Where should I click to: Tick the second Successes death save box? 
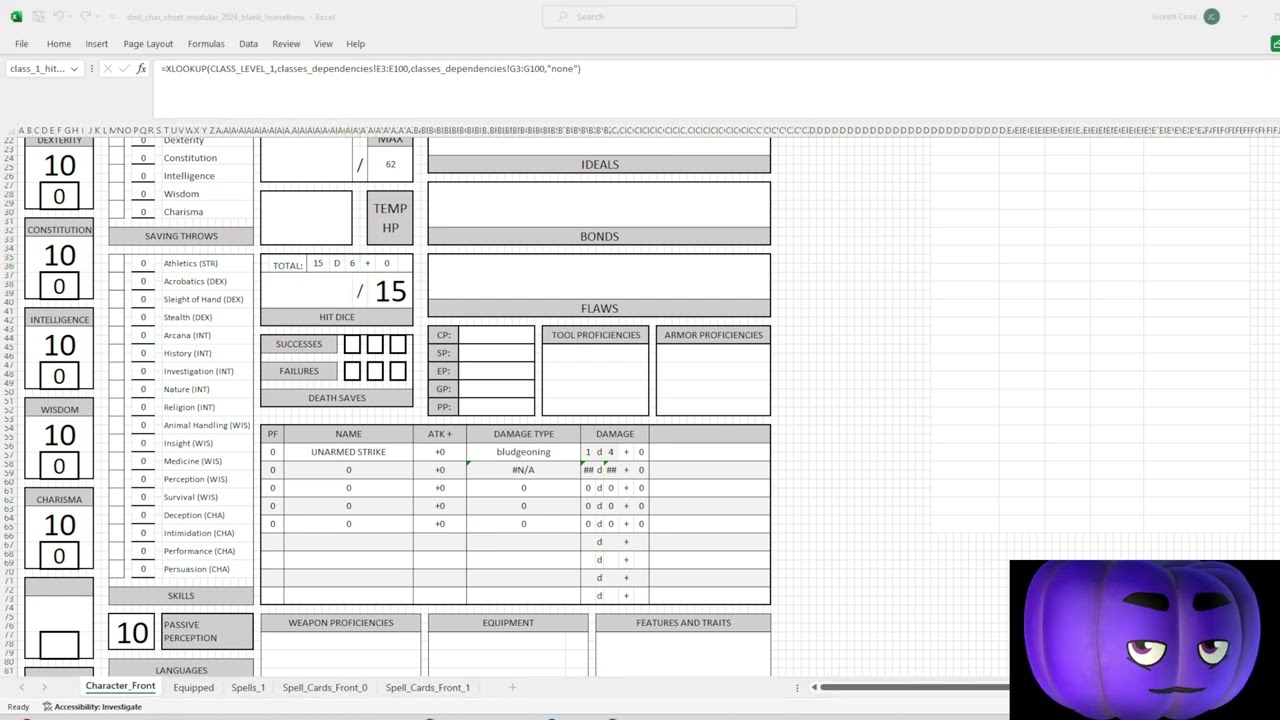(x=375, y=344)
